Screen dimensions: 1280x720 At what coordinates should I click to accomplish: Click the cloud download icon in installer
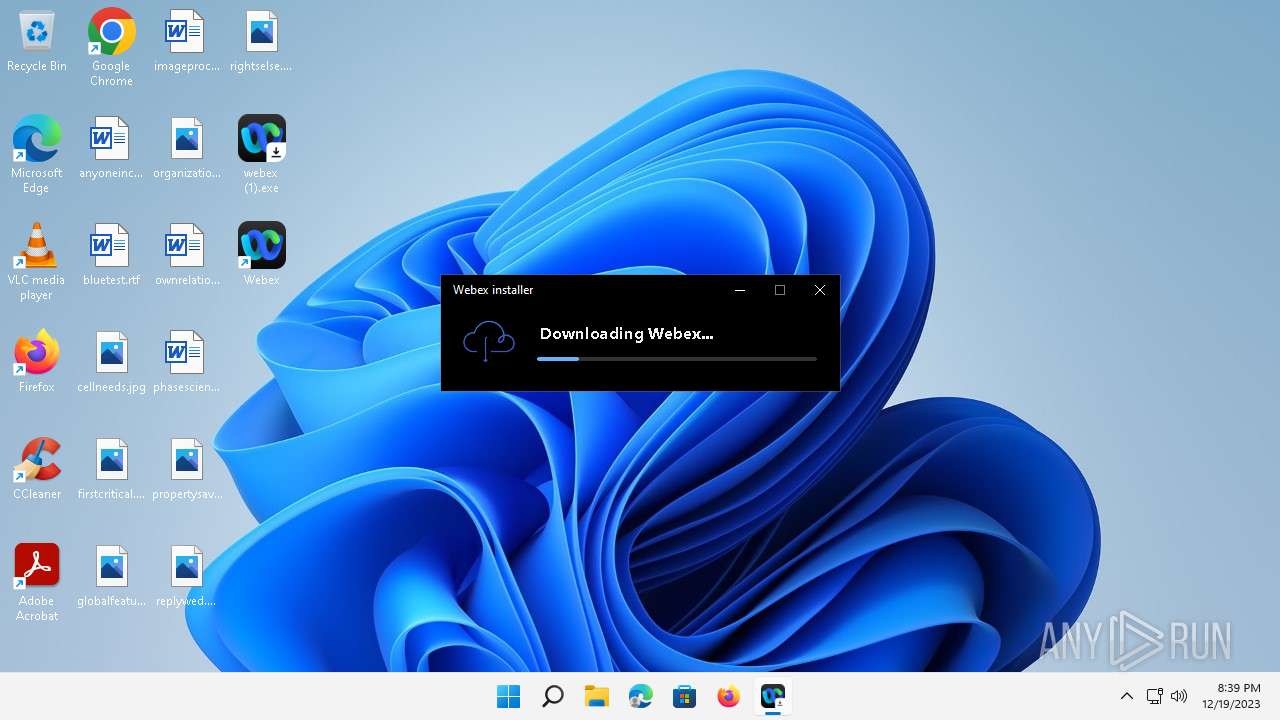(488, 342)
